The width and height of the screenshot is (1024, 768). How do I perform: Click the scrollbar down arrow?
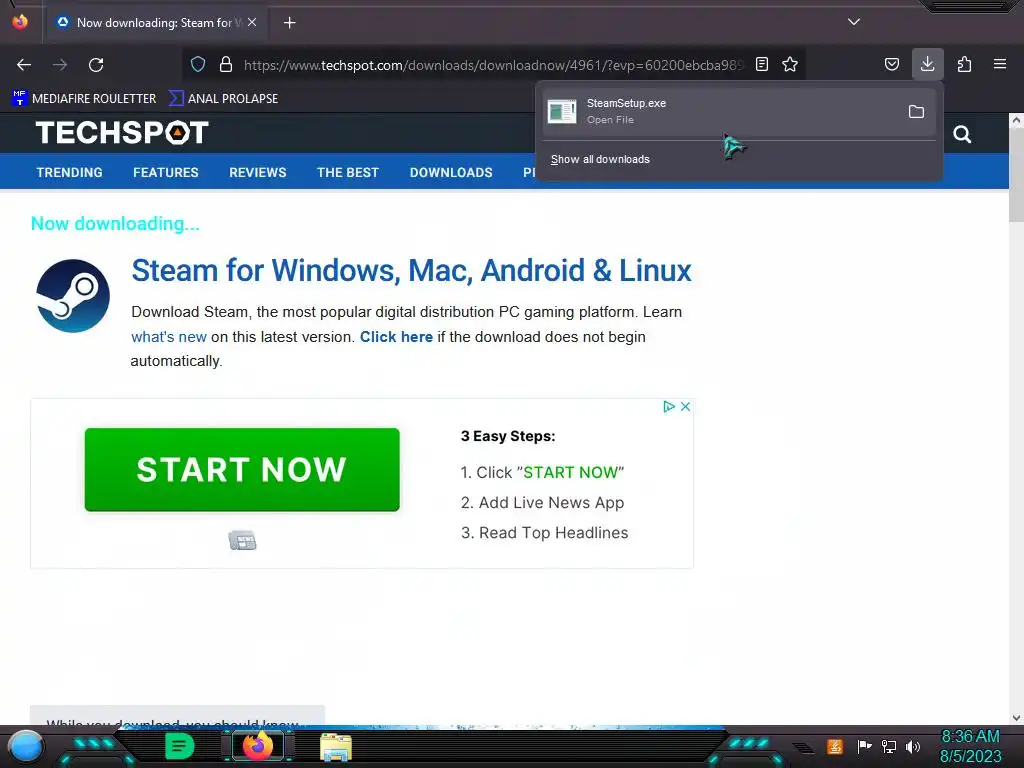[x=1016, y=718]
